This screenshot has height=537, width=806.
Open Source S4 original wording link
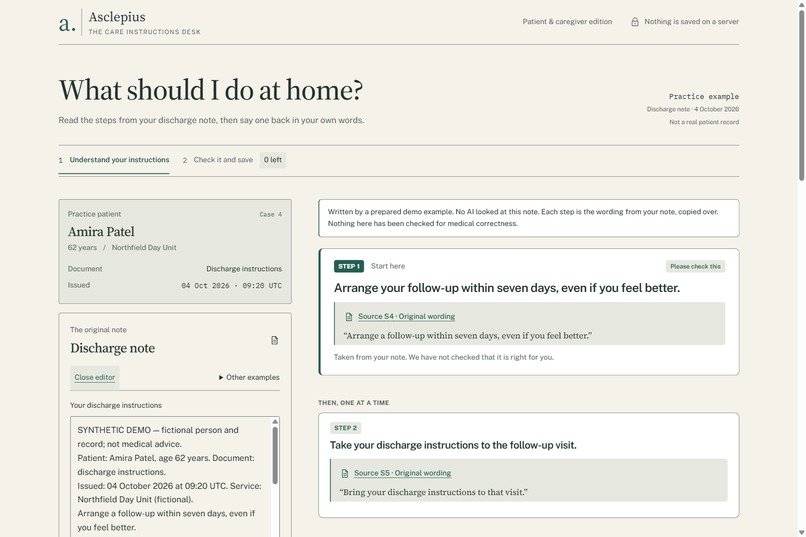point(407,317)
